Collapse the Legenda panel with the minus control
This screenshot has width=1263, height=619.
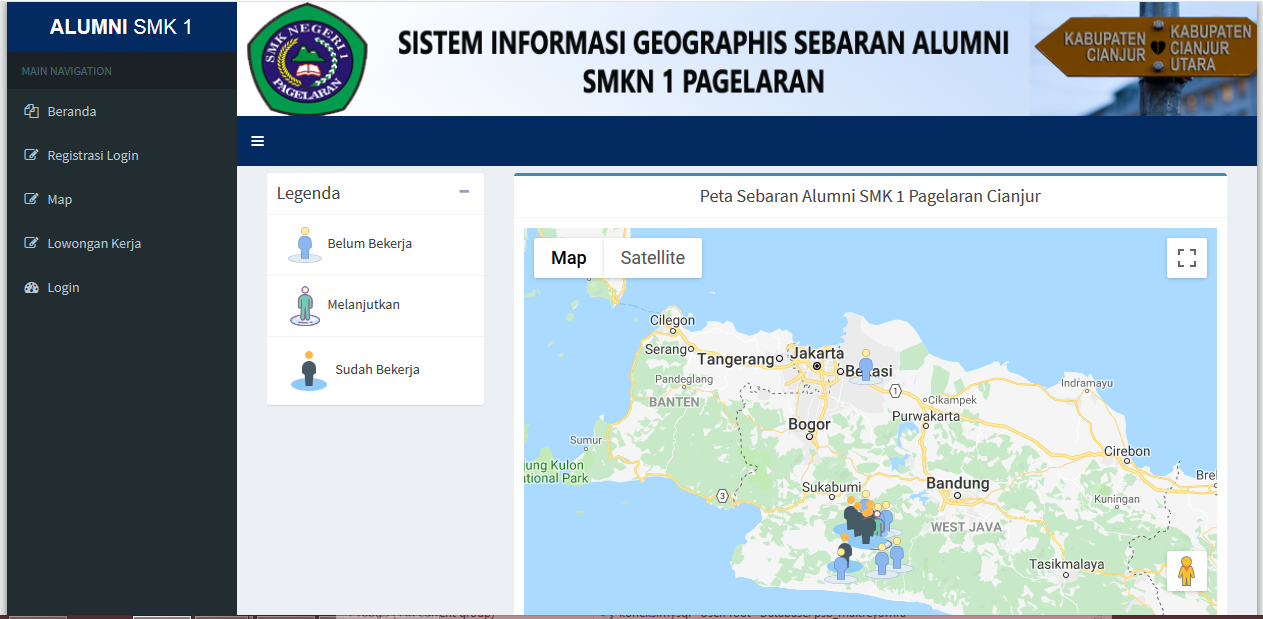(x=462, y=190)
